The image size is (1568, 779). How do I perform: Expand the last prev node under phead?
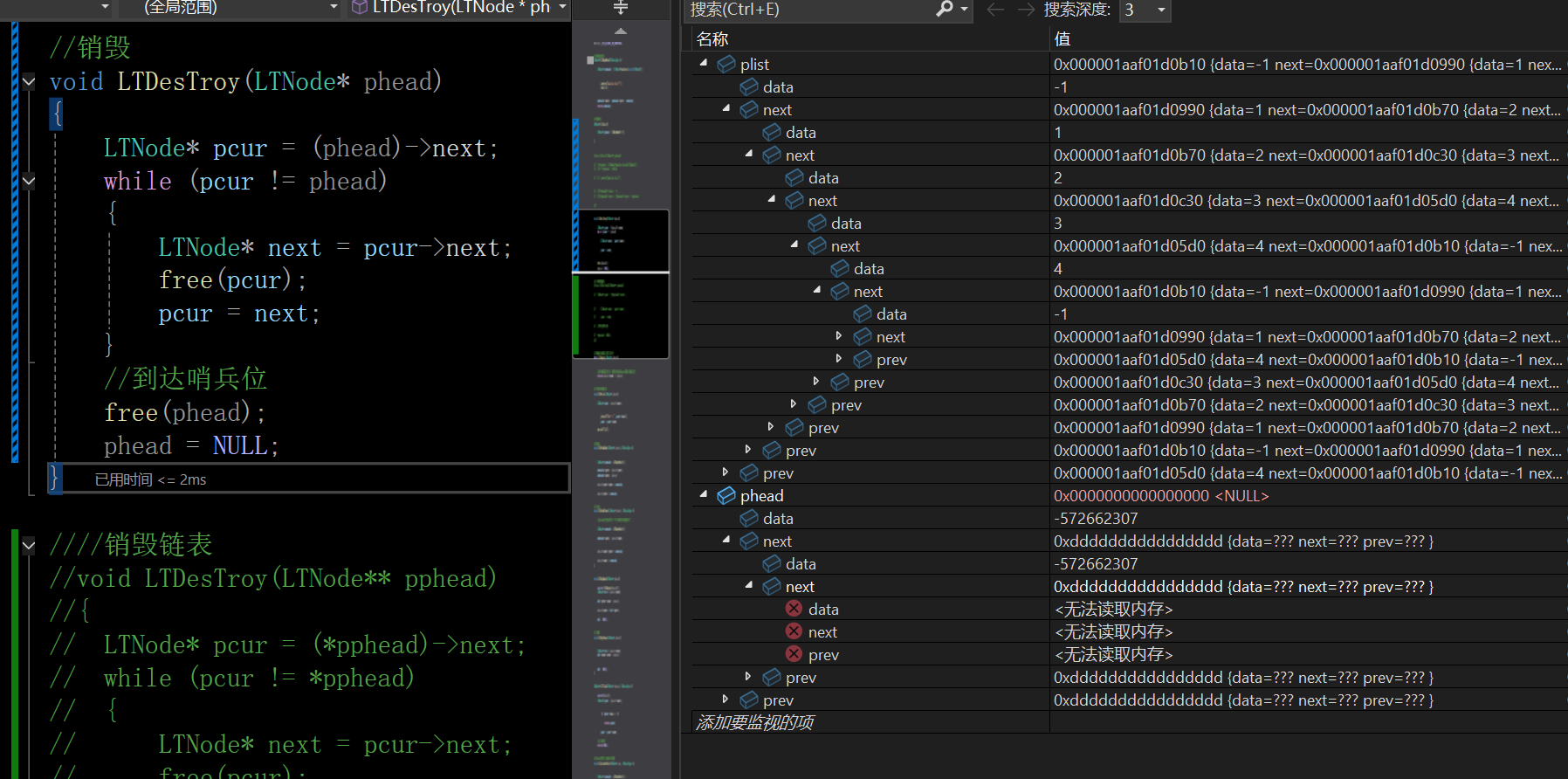pyautogui.click(x=726, y=700)
